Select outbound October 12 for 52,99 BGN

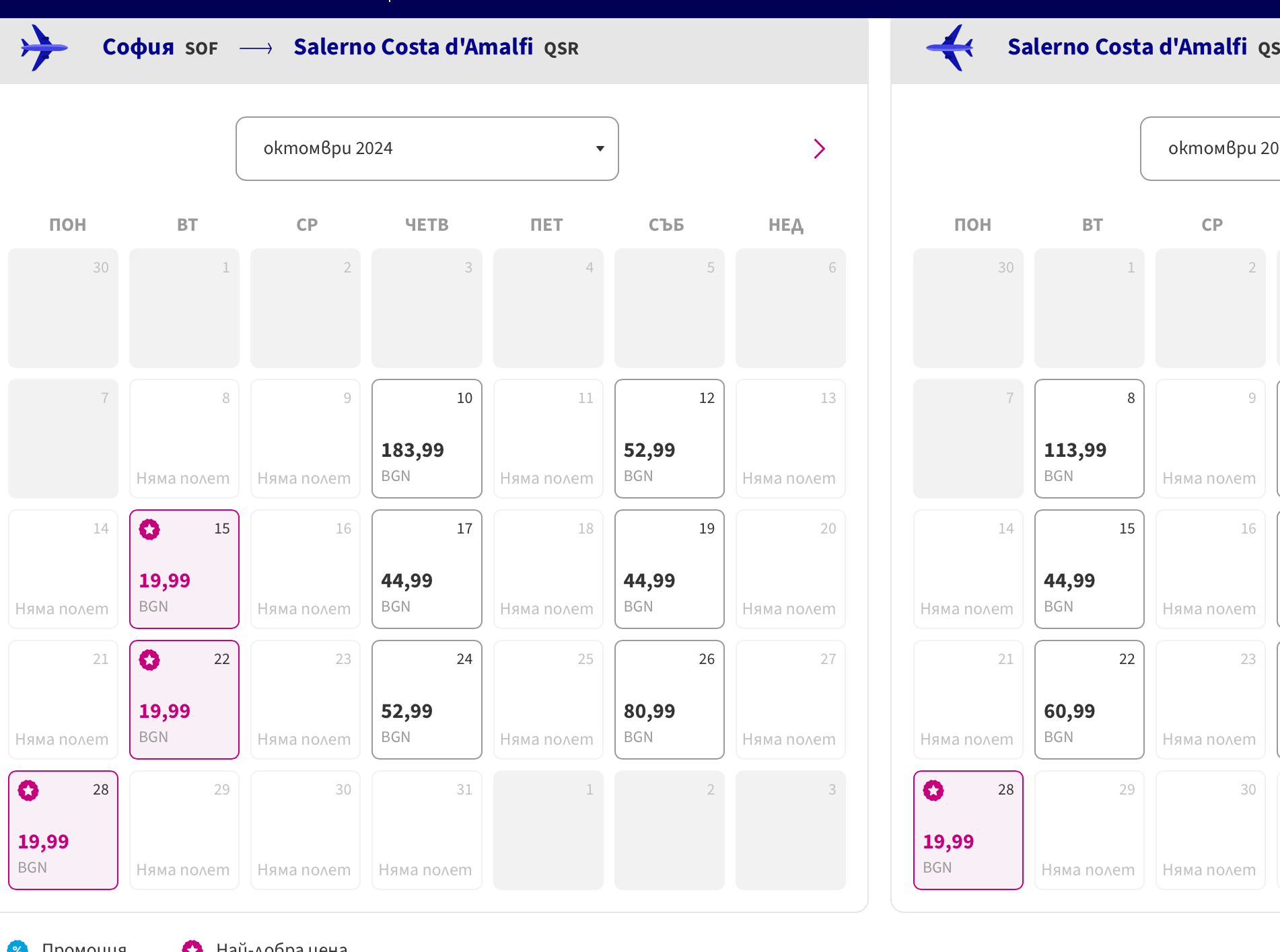tap(669, 439)
